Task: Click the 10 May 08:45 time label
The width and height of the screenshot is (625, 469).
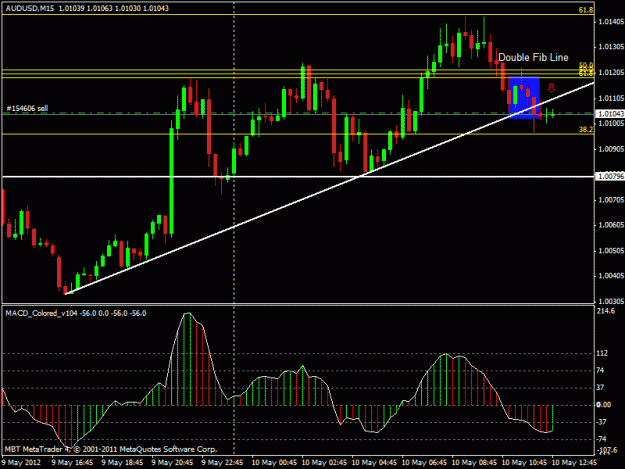Action: point(474,463)
